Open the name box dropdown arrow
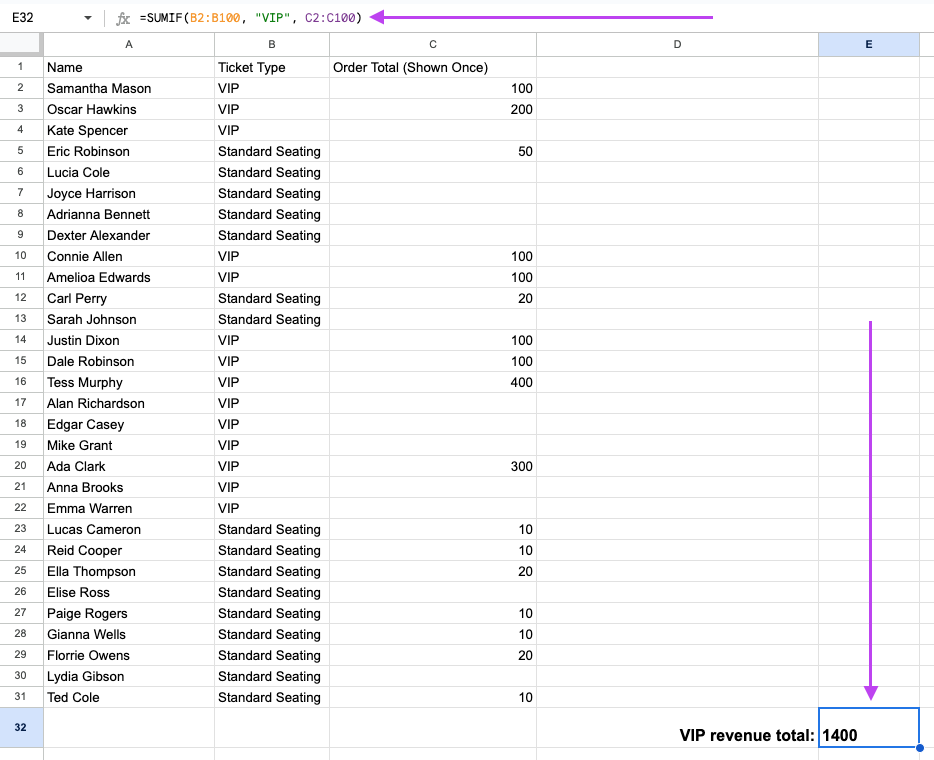Image resolution: width=934 pixels, height=760 pixels. [x=88, y=18]
